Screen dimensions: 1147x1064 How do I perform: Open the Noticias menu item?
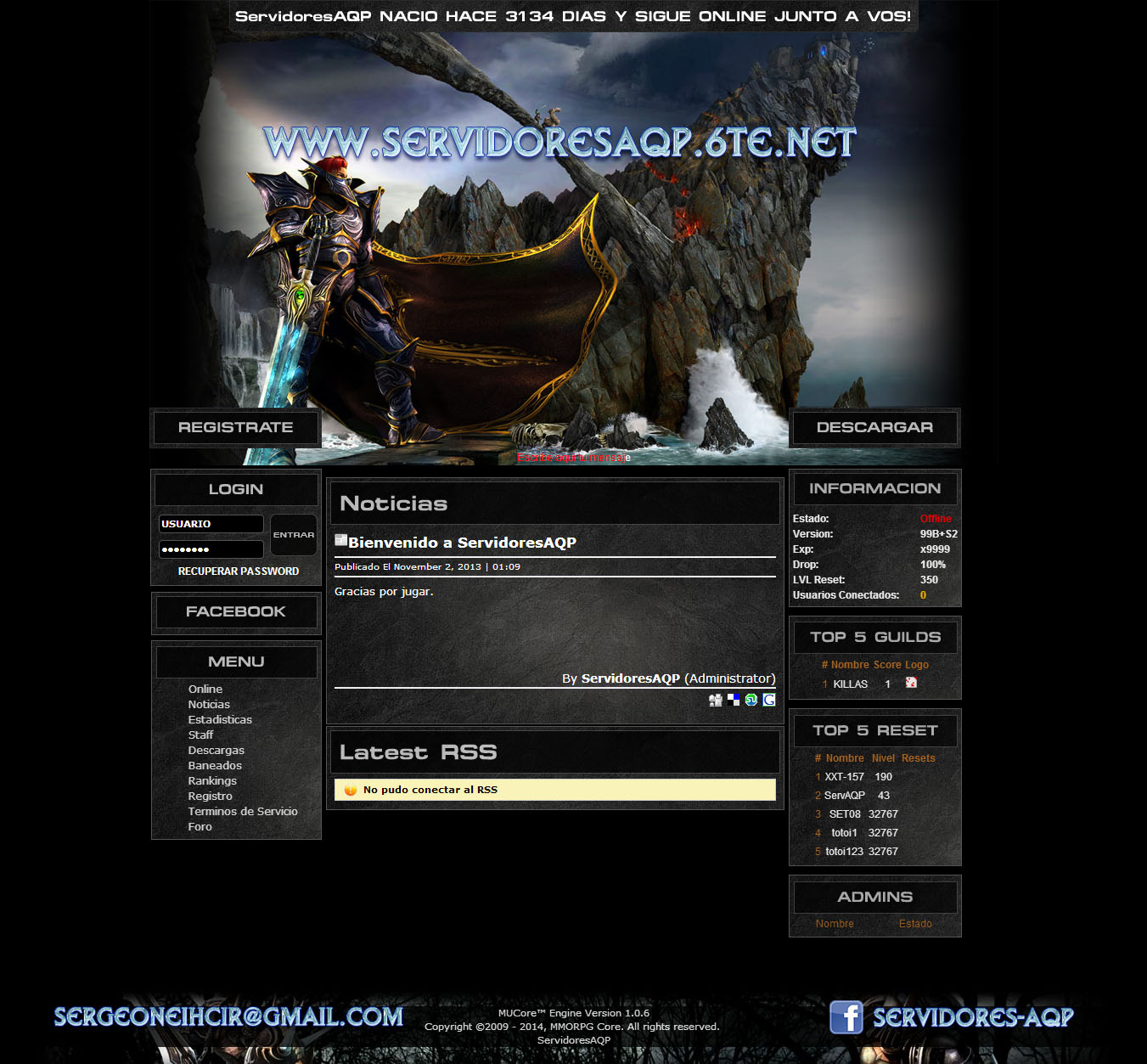tap(209, 704)
